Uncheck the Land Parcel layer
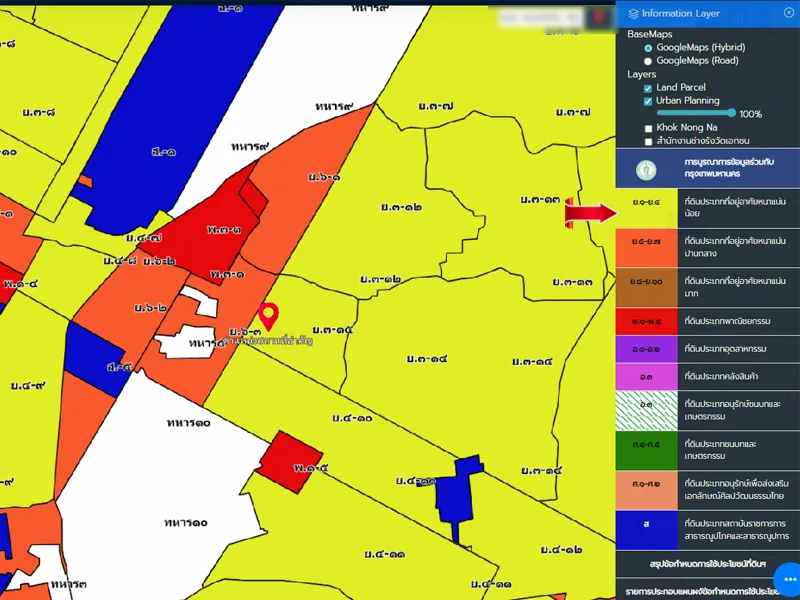 click(x=648, y=88)
